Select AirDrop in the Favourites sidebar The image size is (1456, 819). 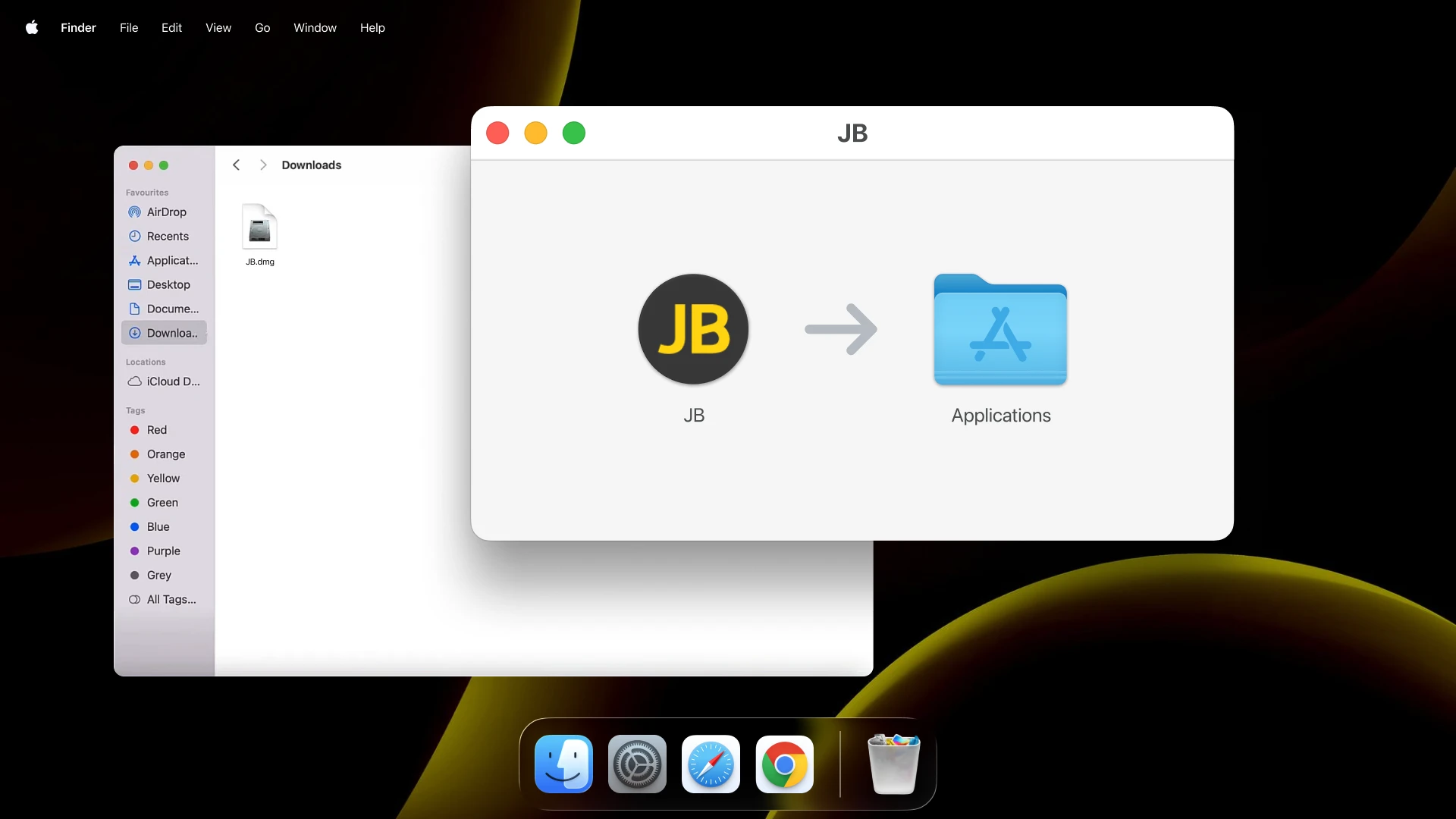166,212
